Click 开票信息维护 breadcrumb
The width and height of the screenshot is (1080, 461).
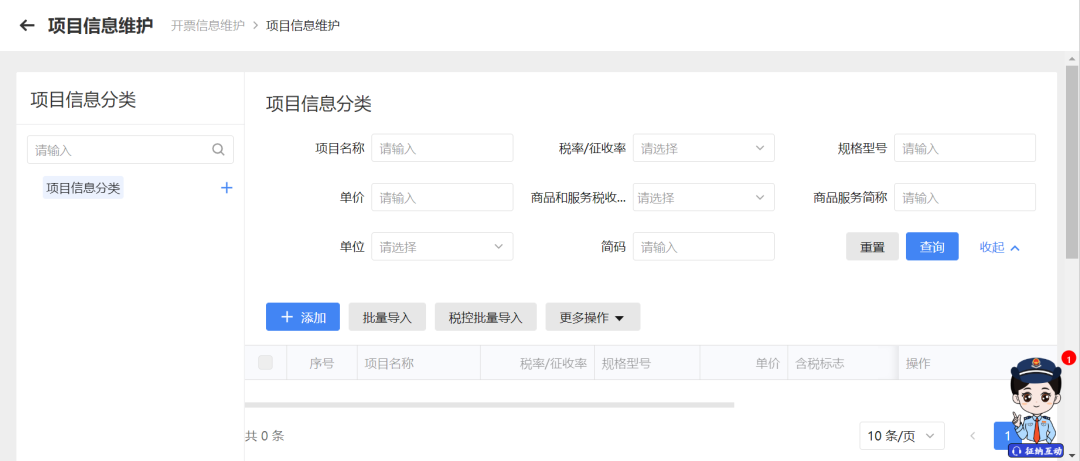(207, 25)
